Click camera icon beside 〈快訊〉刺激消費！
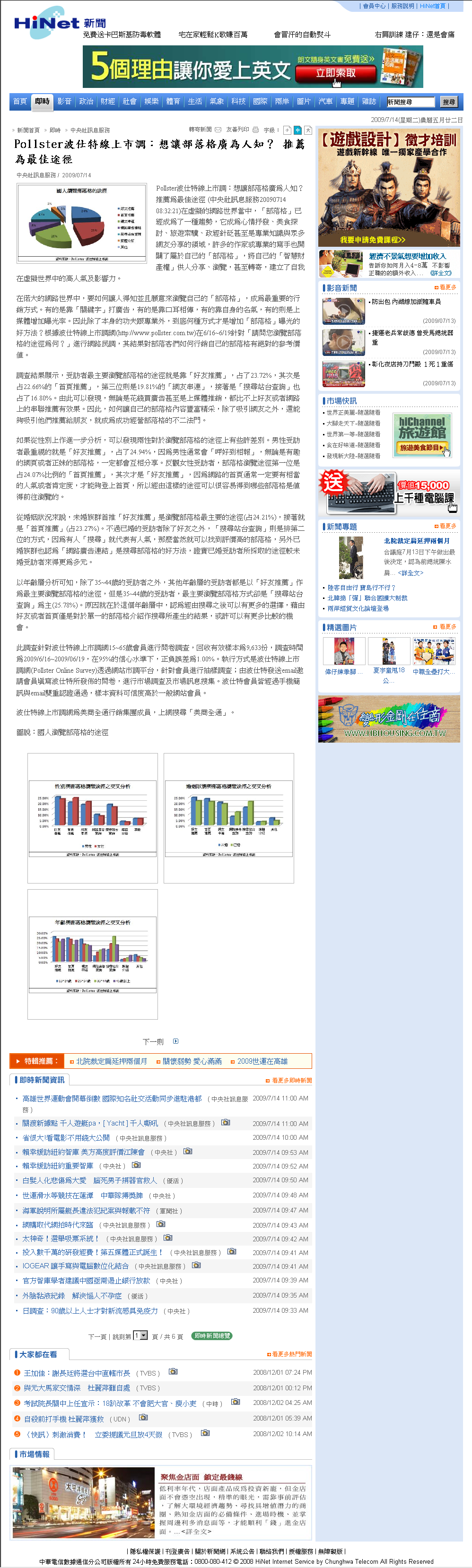The image size is (472, 1568). point(205,1433)
